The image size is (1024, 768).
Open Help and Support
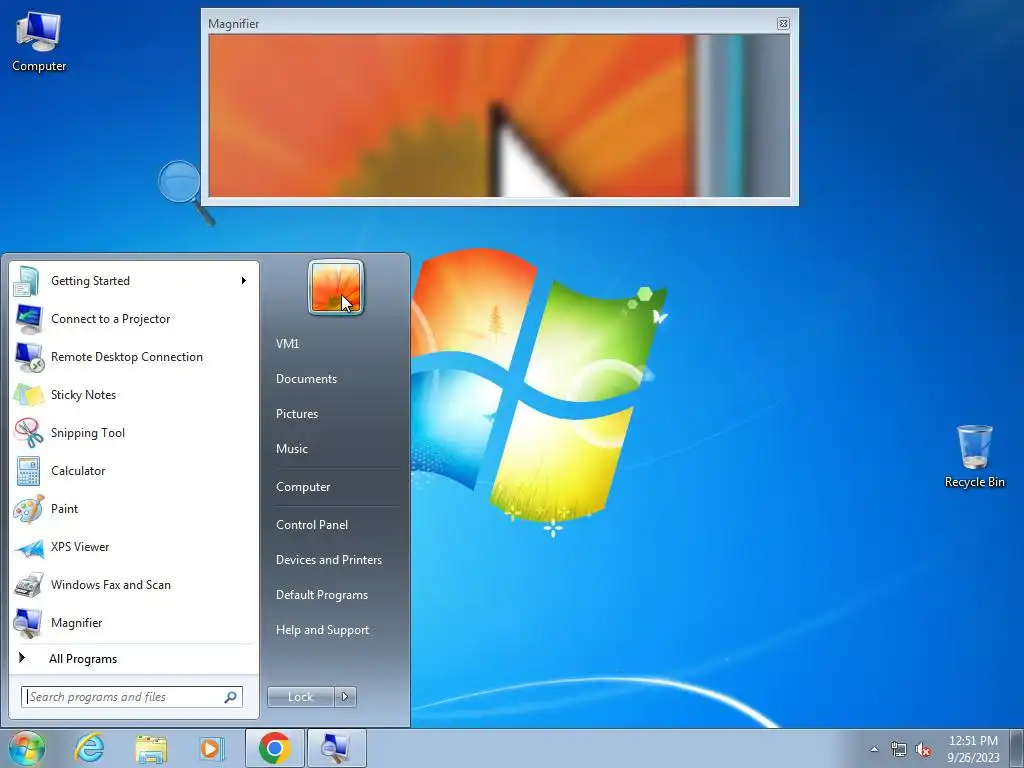click(322, 630)
